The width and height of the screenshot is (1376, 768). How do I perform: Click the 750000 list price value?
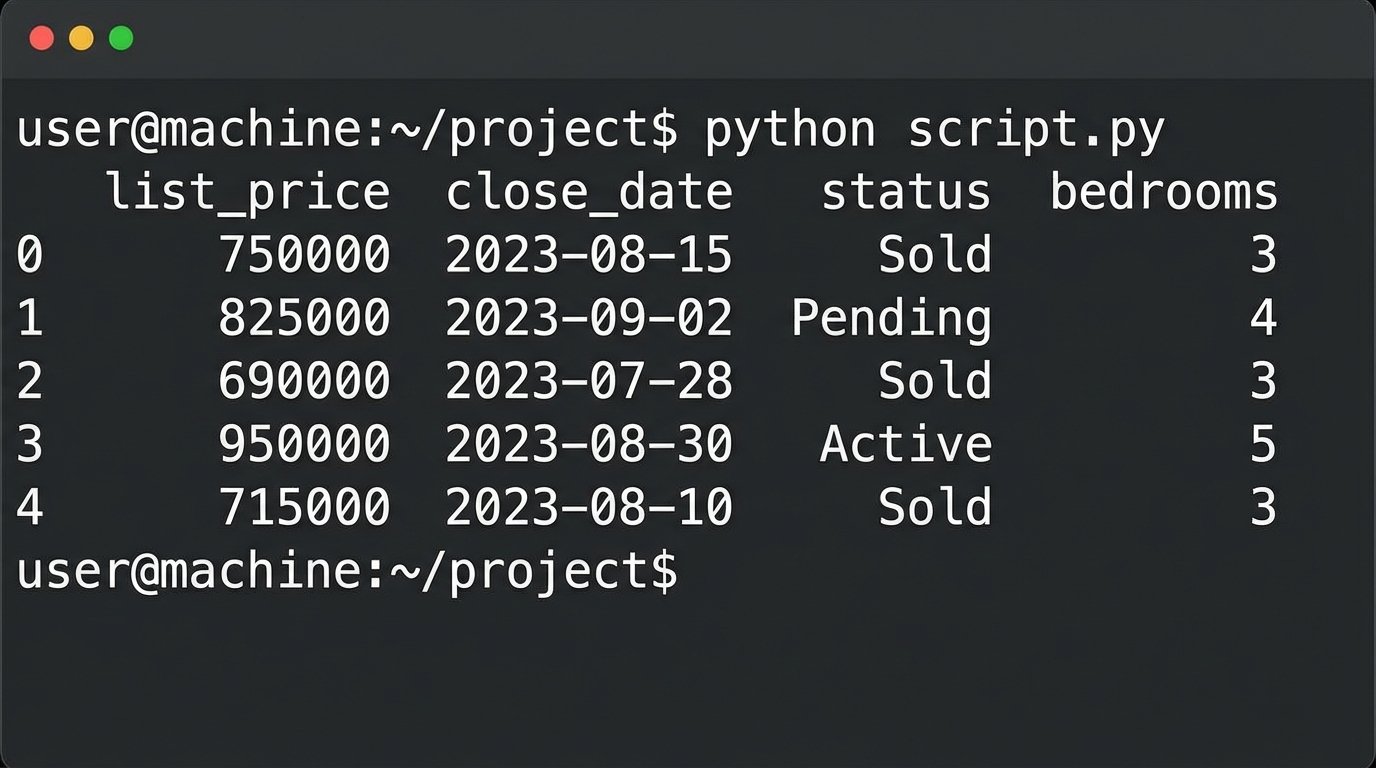pos(304,256)
